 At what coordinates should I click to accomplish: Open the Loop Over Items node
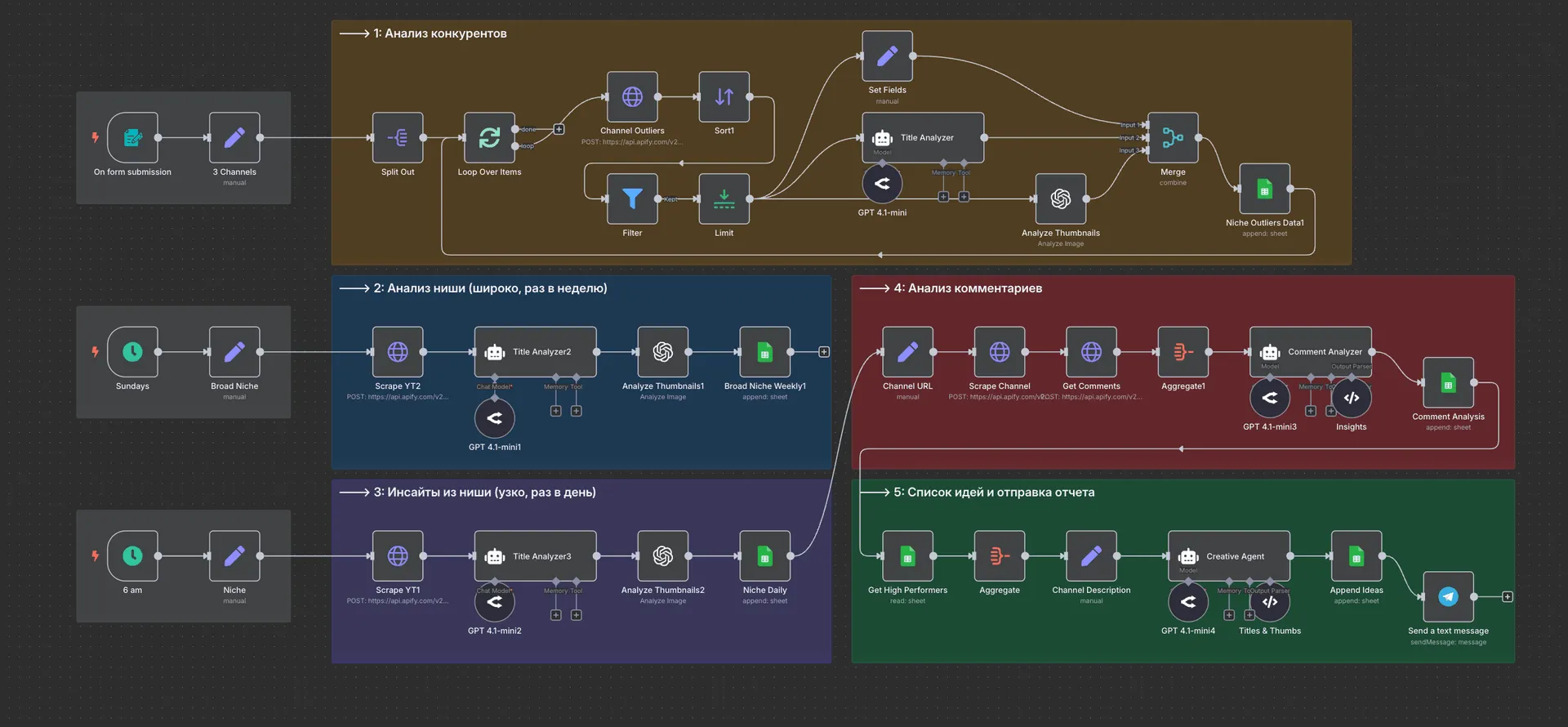click(489, 138)
